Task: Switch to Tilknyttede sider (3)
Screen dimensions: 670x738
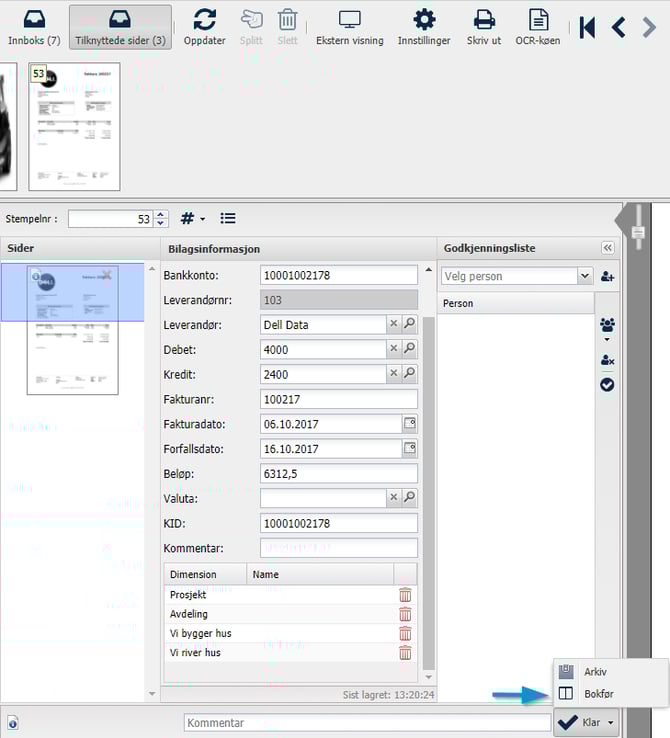Action: (x=120, y=27)
